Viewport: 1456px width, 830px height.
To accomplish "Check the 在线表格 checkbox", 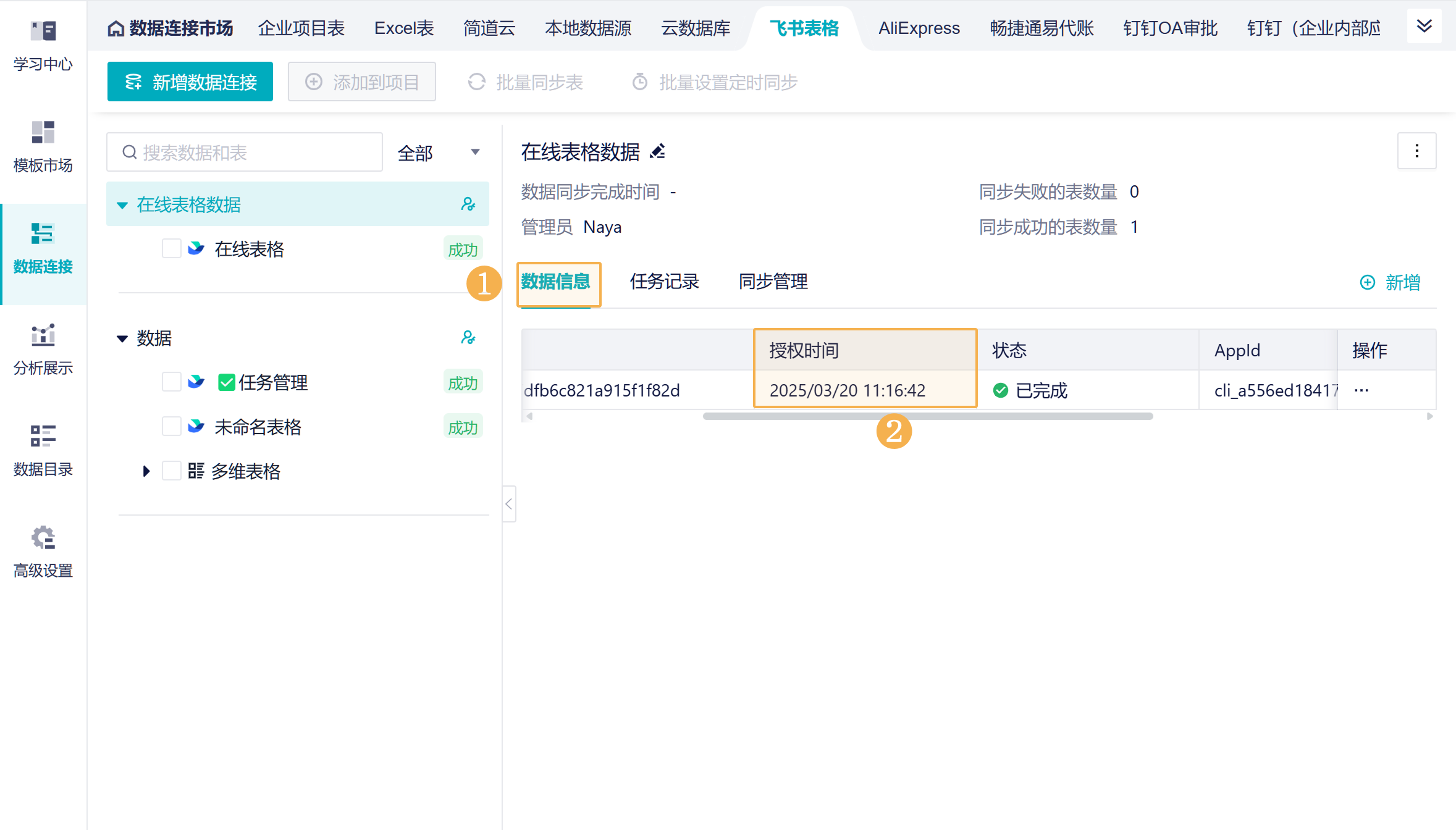I will click(171, 249).
